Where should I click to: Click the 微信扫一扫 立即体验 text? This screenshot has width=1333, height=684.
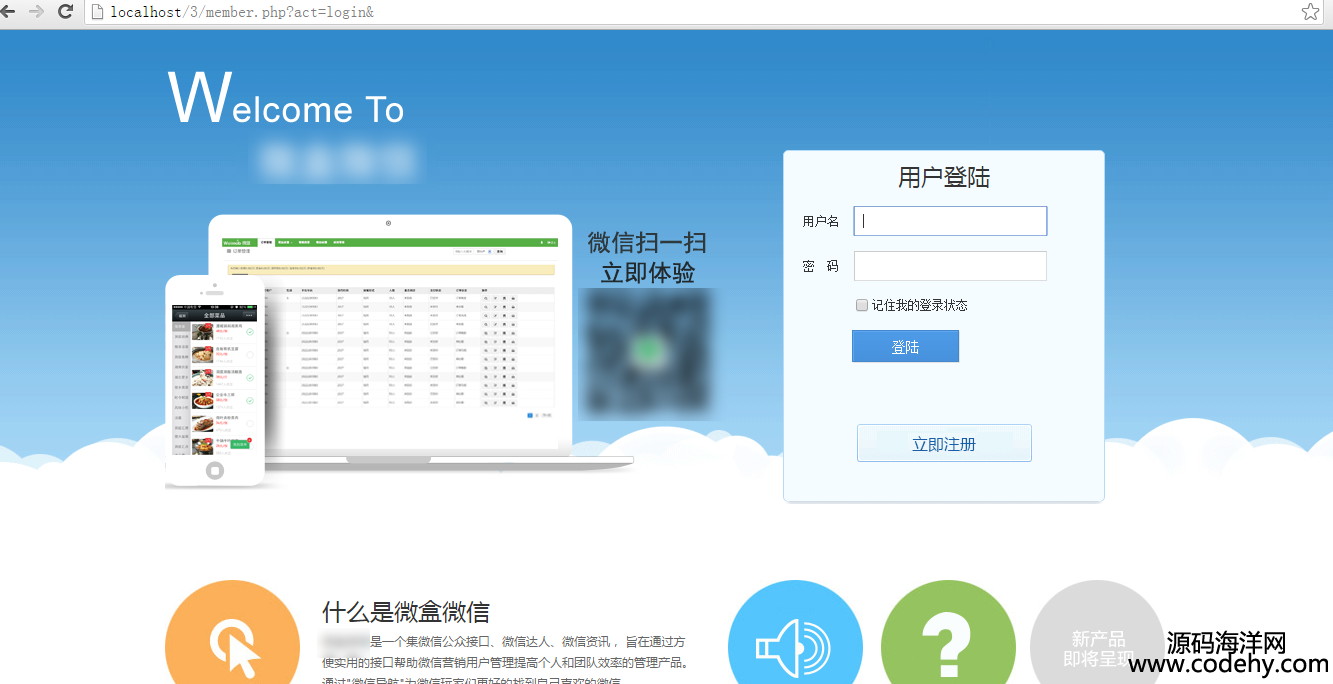pos(648,257)
